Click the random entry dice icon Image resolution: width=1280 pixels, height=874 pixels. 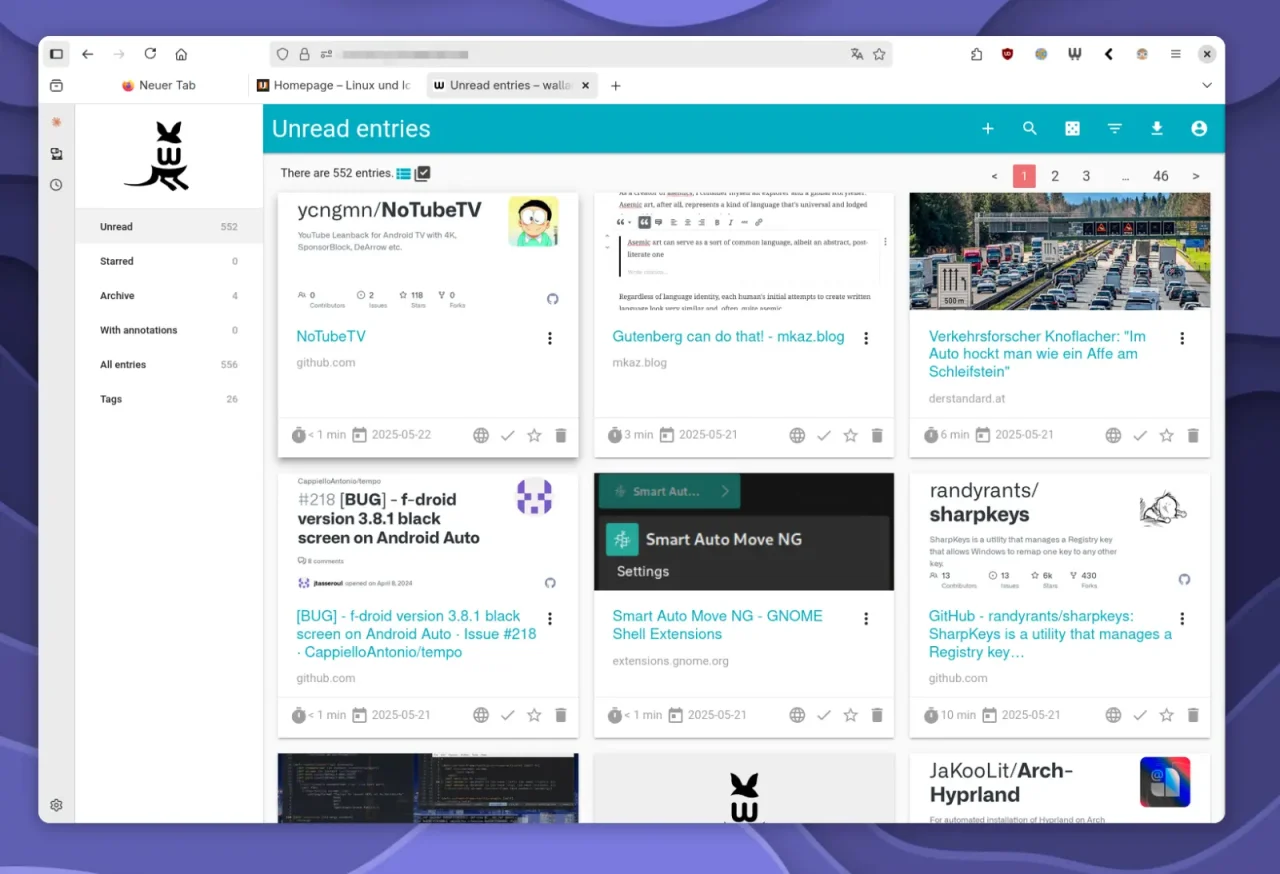pyautogui.click(x=1072, y=129)
